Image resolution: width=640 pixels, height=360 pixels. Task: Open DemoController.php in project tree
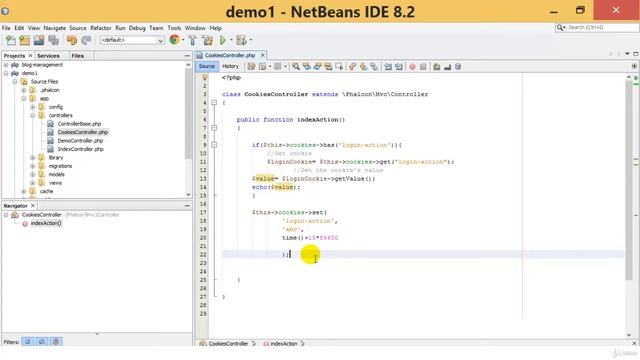coord(80,141)
